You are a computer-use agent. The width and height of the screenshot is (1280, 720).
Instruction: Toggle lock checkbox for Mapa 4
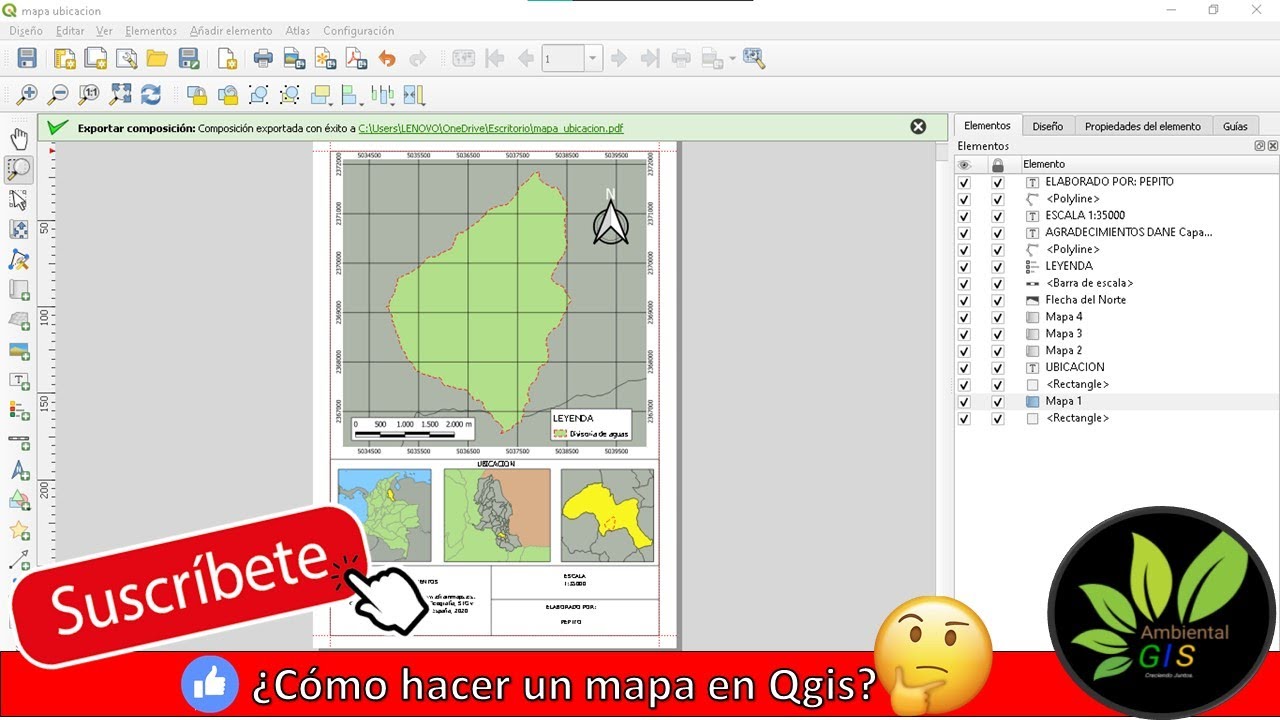997,317
